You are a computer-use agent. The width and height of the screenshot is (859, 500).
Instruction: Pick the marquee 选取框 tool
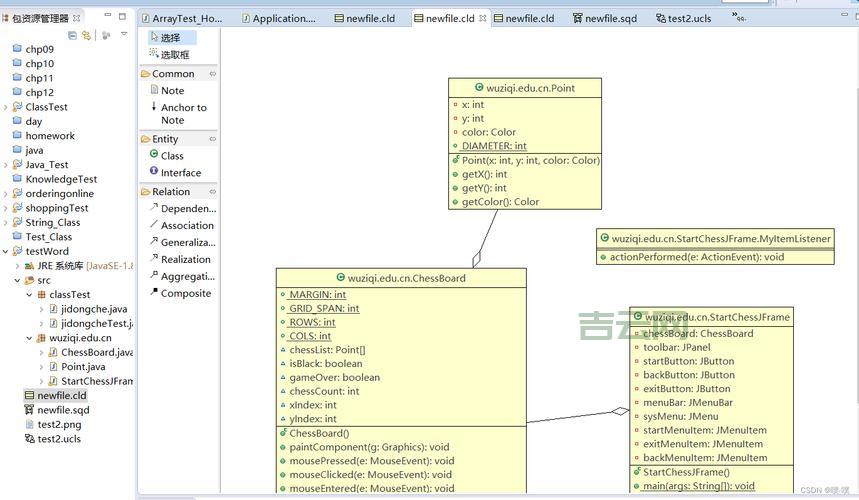coord(174,55)
